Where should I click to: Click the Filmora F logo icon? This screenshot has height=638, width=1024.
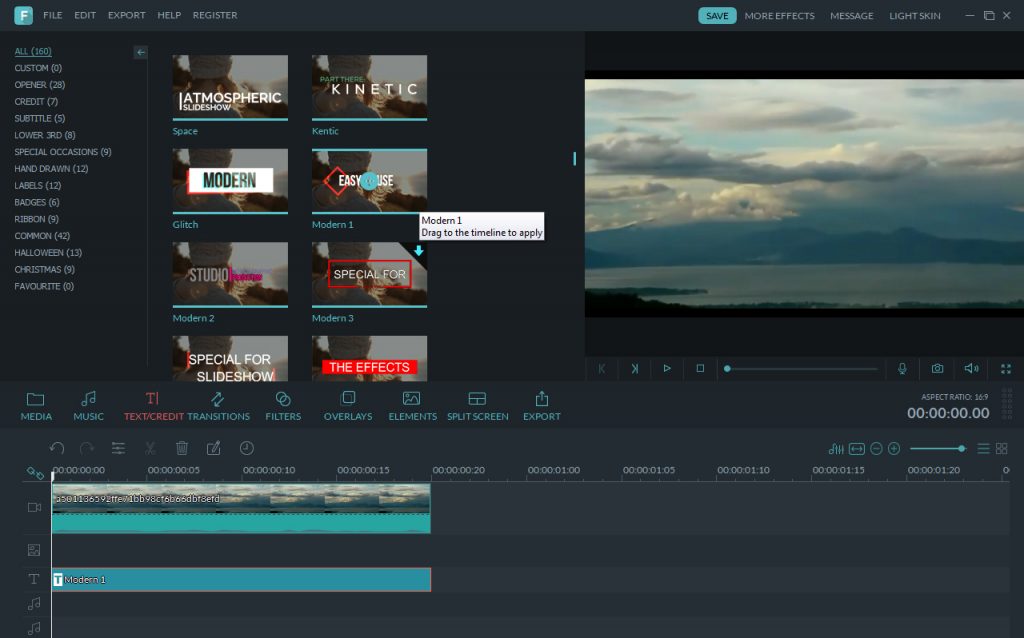click(24, 15)
